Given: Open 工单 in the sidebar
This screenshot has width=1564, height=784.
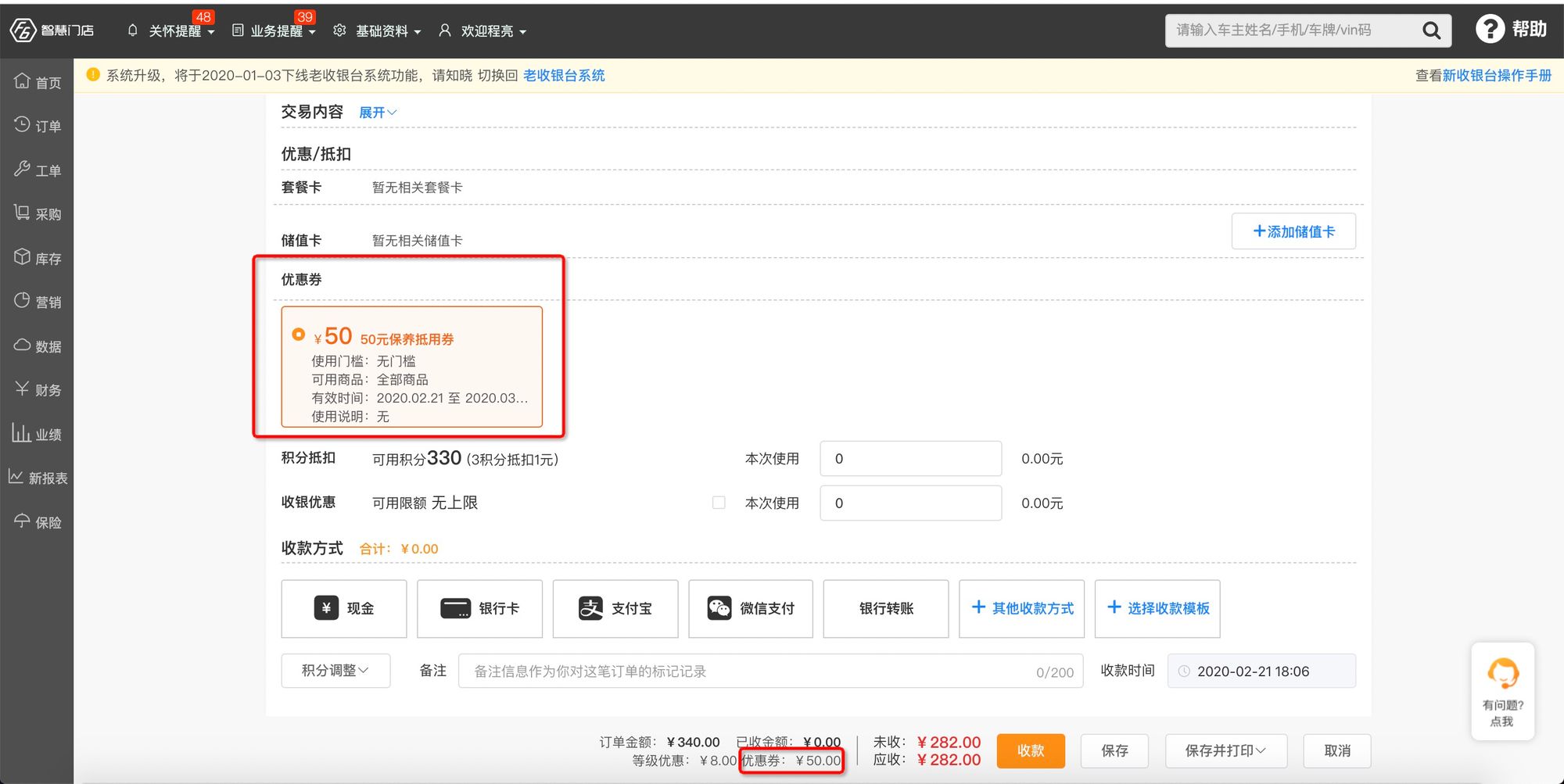Looking at the screenshot, I should 37,170.
